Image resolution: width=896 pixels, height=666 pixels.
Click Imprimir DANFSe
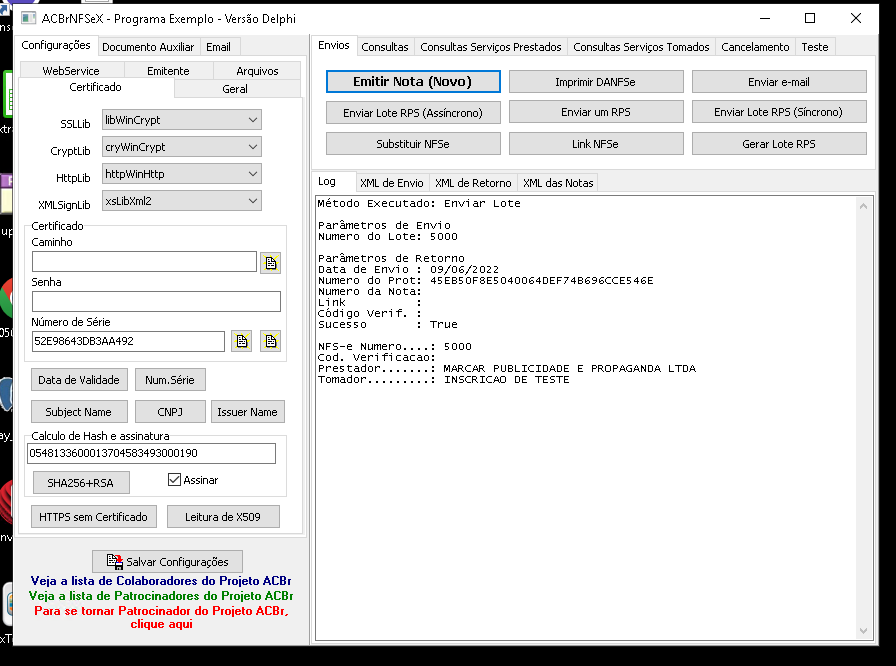[596, 82]
